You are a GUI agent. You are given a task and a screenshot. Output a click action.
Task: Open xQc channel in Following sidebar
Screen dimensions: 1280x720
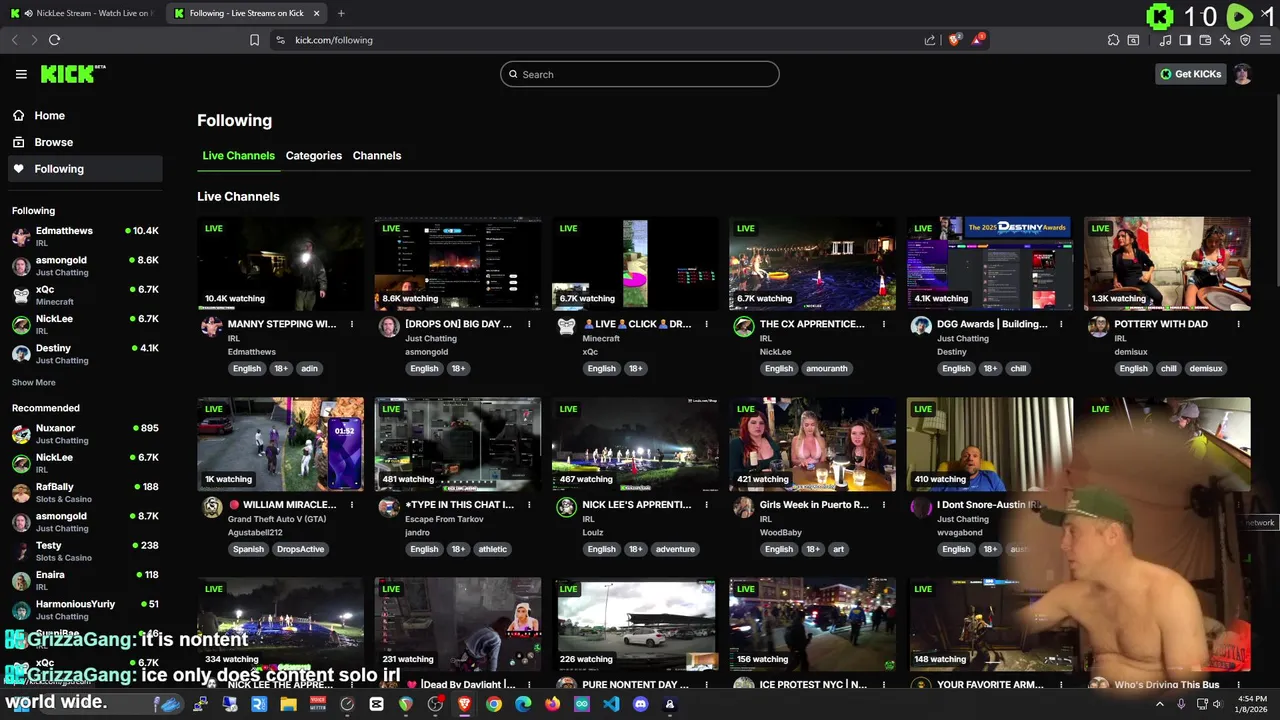[x=85, y=295]
